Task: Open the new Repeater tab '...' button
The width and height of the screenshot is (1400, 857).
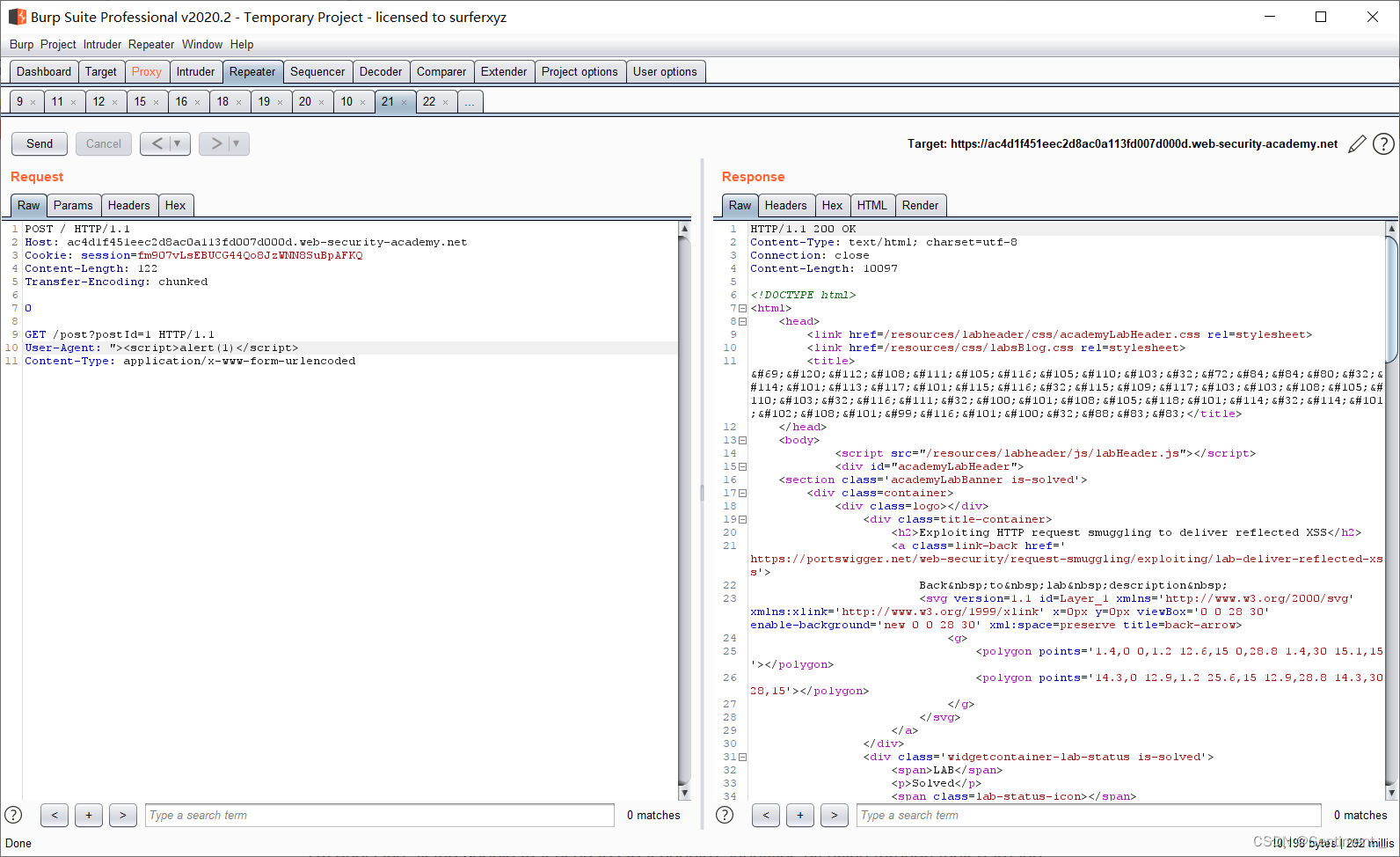Action: coord(470,102)
